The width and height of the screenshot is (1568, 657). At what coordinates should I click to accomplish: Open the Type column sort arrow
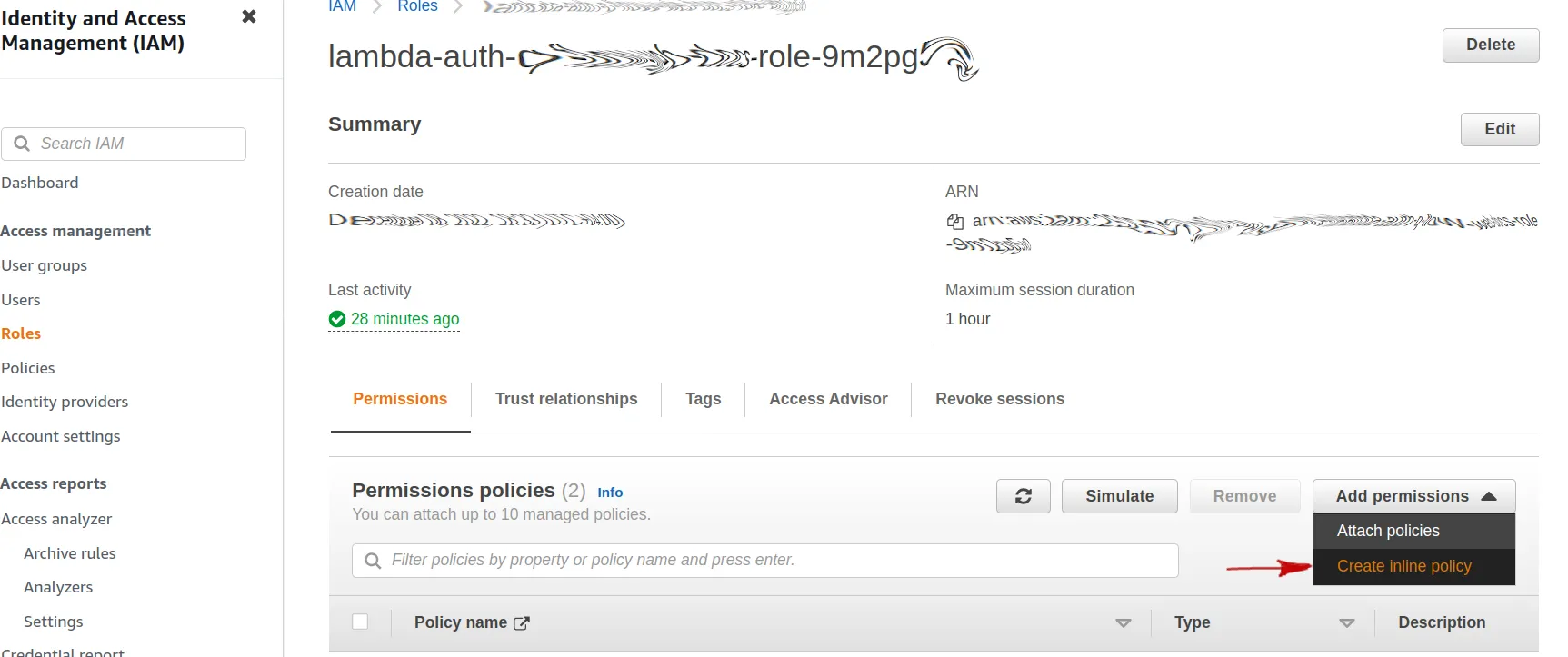[1346, 623]
